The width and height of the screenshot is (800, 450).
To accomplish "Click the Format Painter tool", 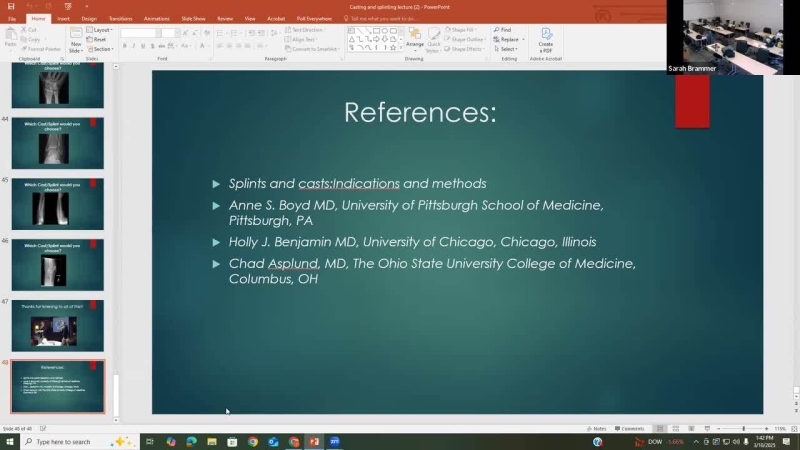I will click(x=42, y=48).
